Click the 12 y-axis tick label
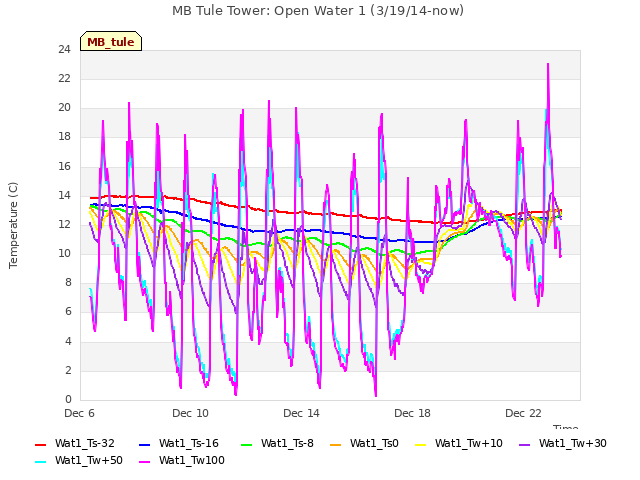 (64, 224)
